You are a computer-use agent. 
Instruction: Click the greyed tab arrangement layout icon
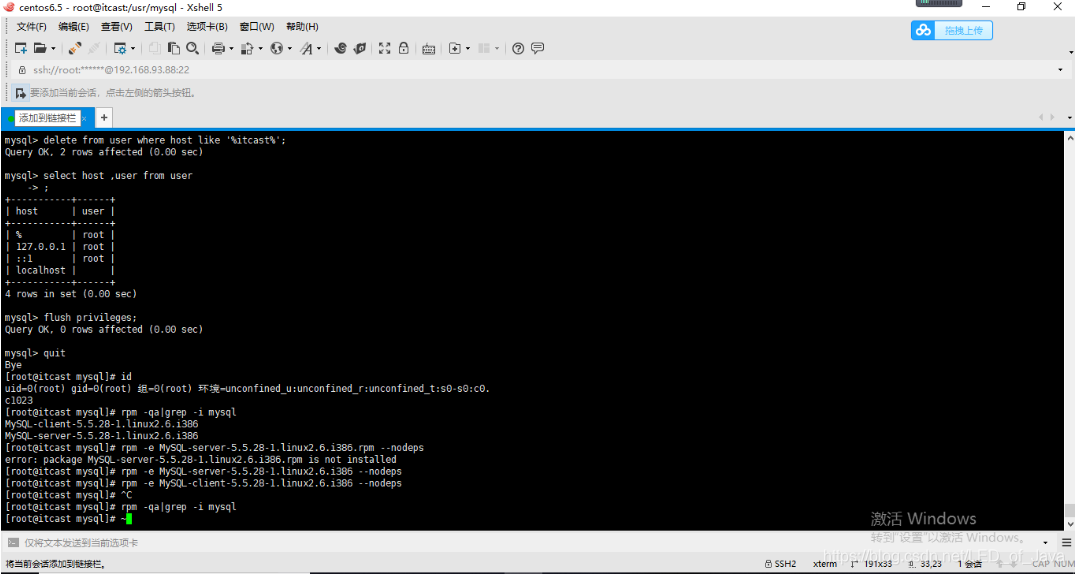pos(484,48)
